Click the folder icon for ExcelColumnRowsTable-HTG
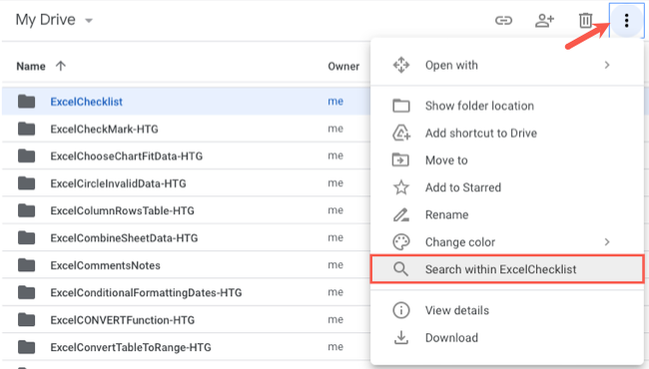This screenshot has width=649, height=369. [x=26, y=211]
